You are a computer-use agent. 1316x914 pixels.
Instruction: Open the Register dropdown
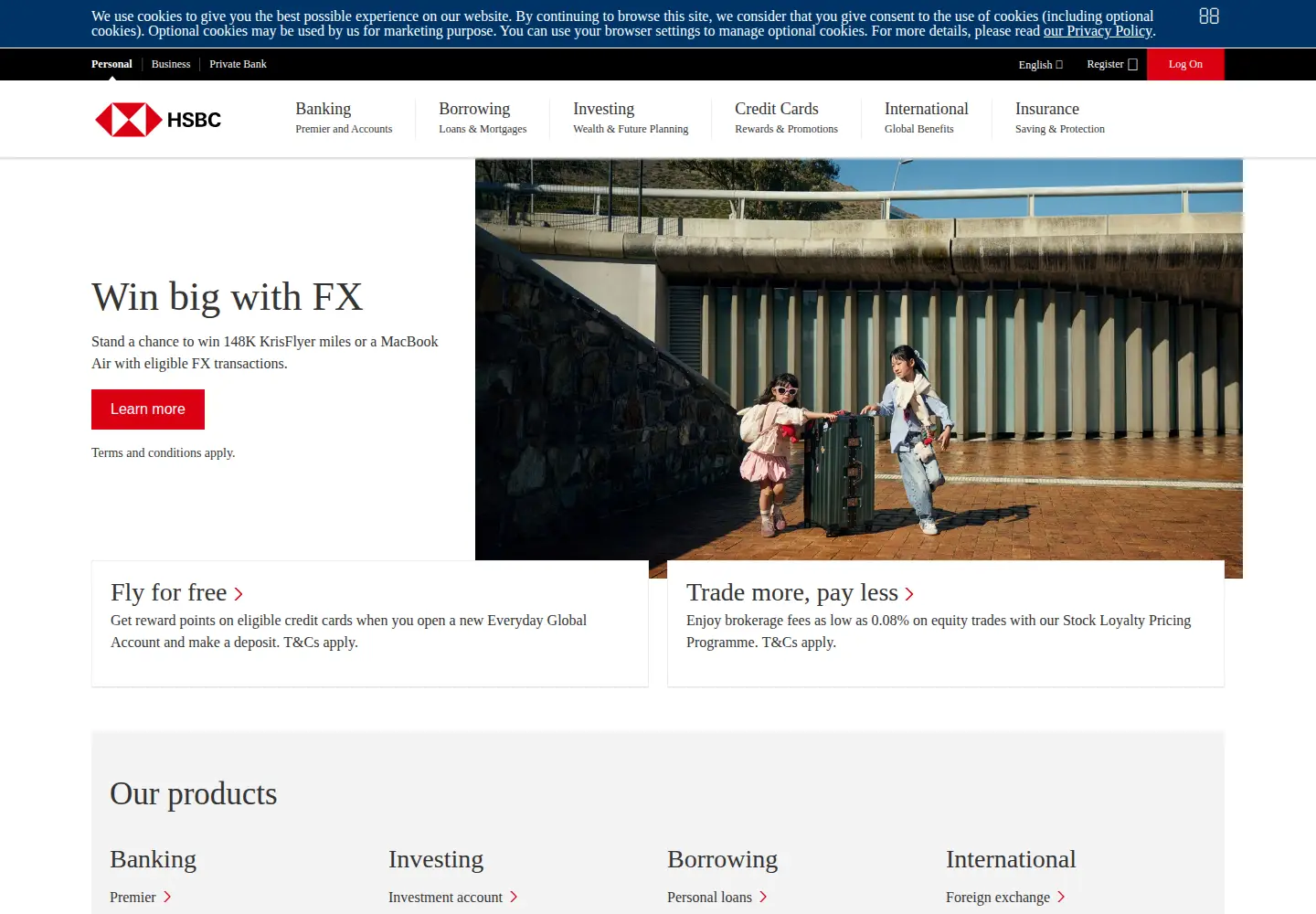(1112, 64)
